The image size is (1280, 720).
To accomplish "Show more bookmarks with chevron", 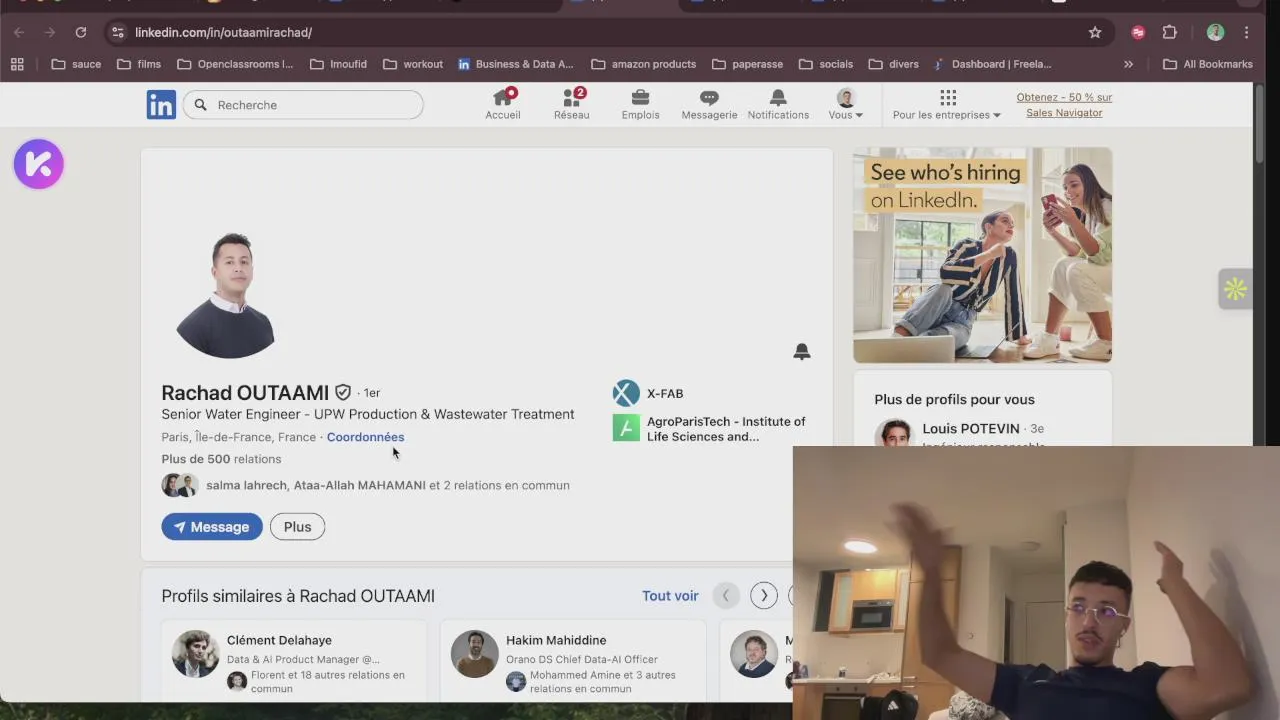I will (1128, 64).
